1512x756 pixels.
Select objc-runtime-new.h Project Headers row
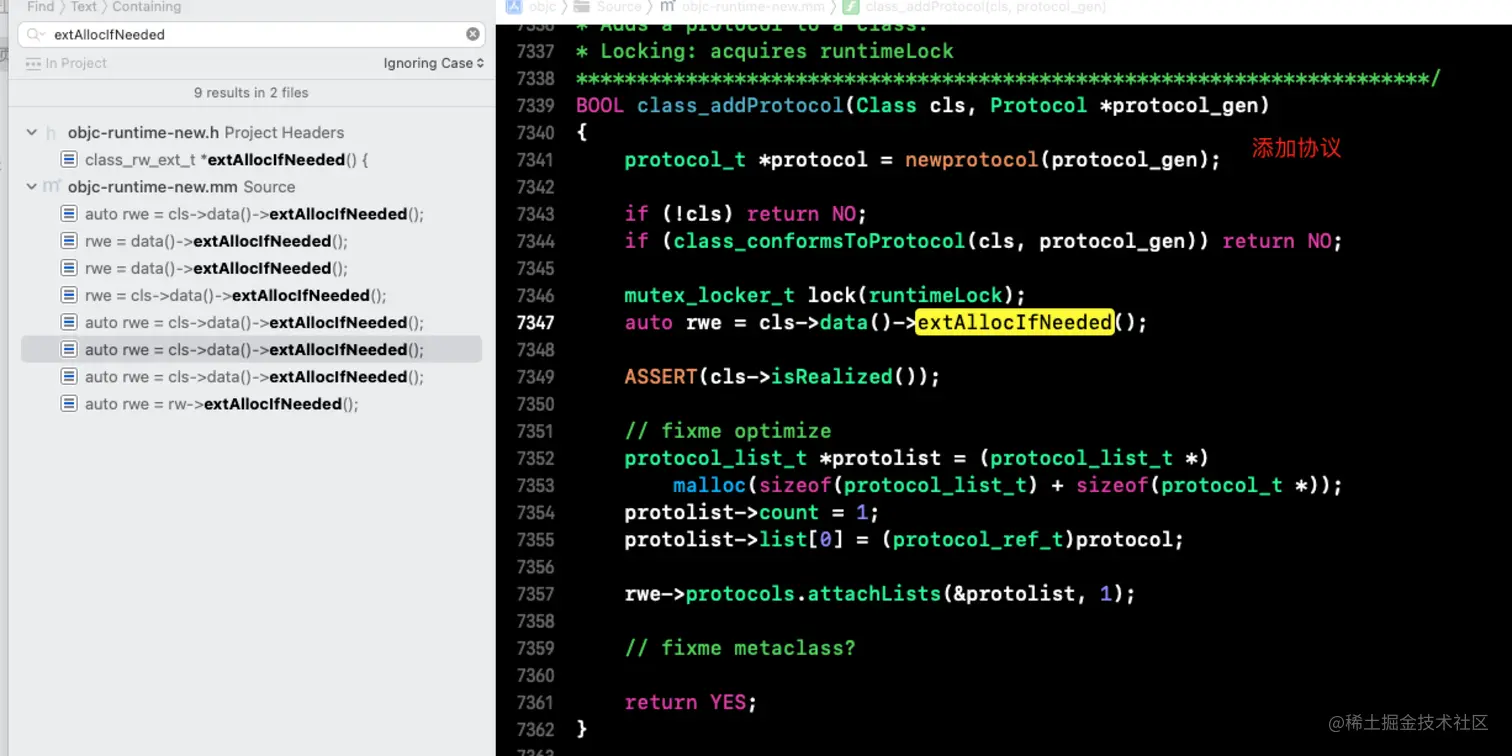(x=252, y=132)
